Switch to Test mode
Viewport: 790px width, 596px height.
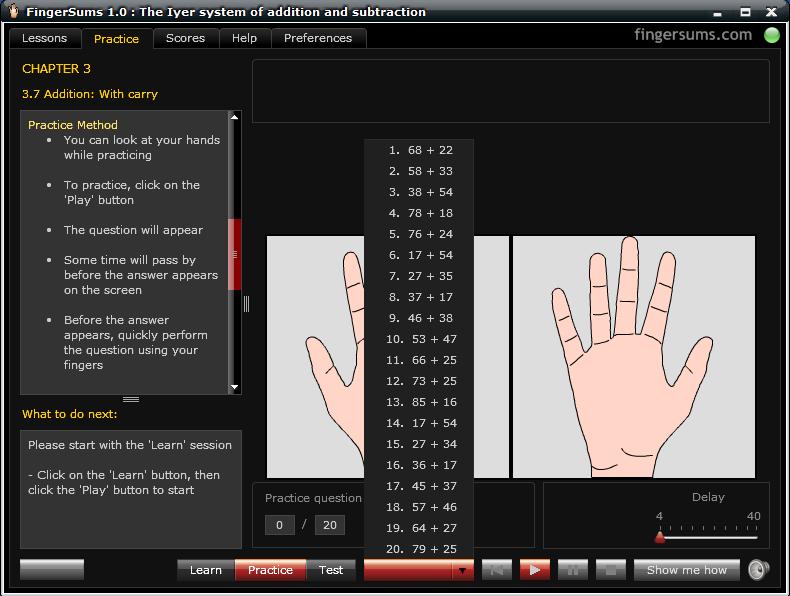[x=331, y=570]
